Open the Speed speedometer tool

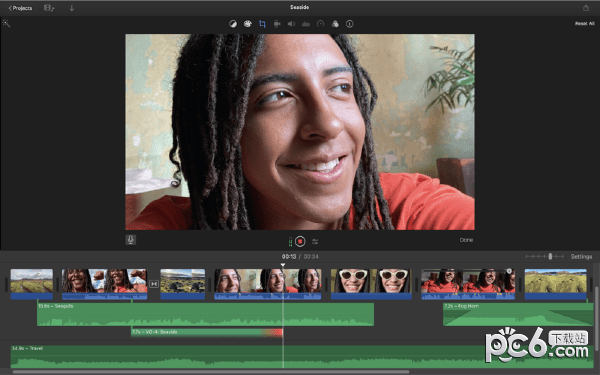320,24
